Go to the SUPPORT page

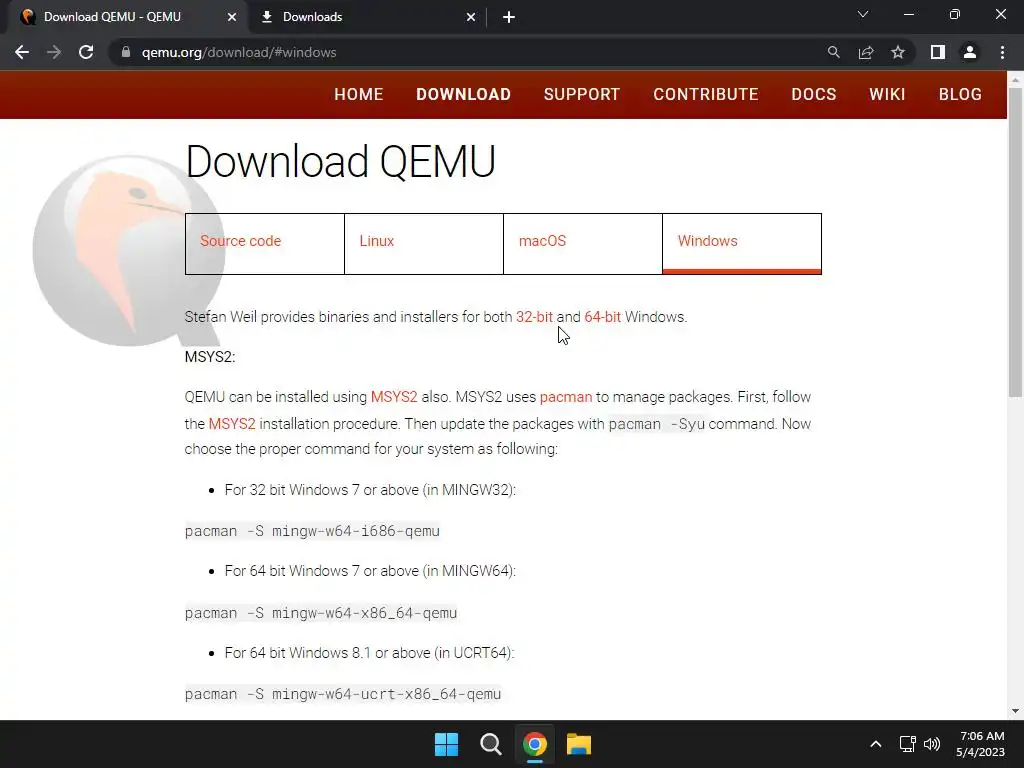(582, 94)
